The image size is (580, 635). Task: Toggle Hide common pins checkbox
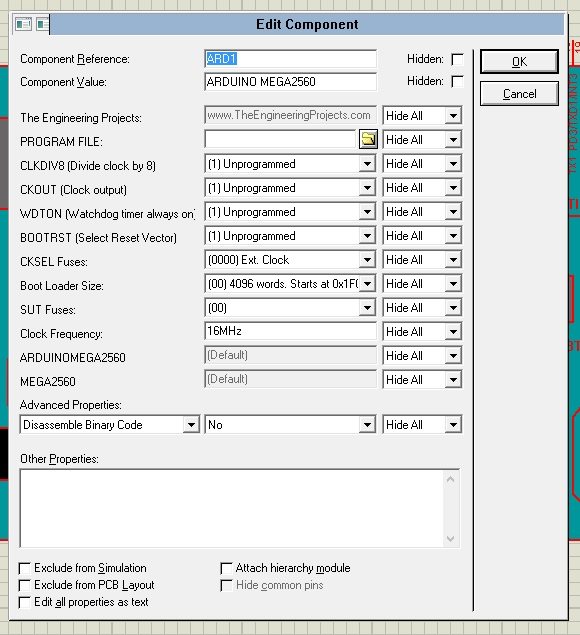(x=226, y=585)
